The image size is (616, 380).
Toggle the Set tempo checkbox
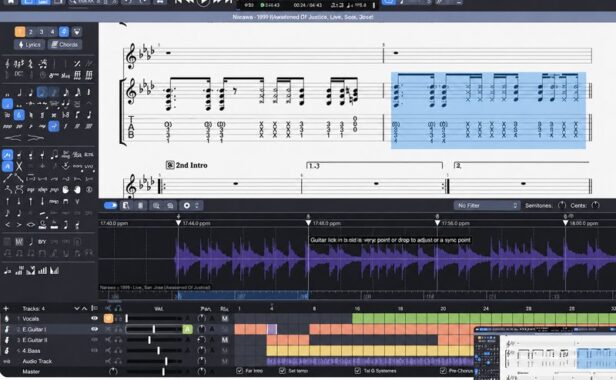(282, 371)
